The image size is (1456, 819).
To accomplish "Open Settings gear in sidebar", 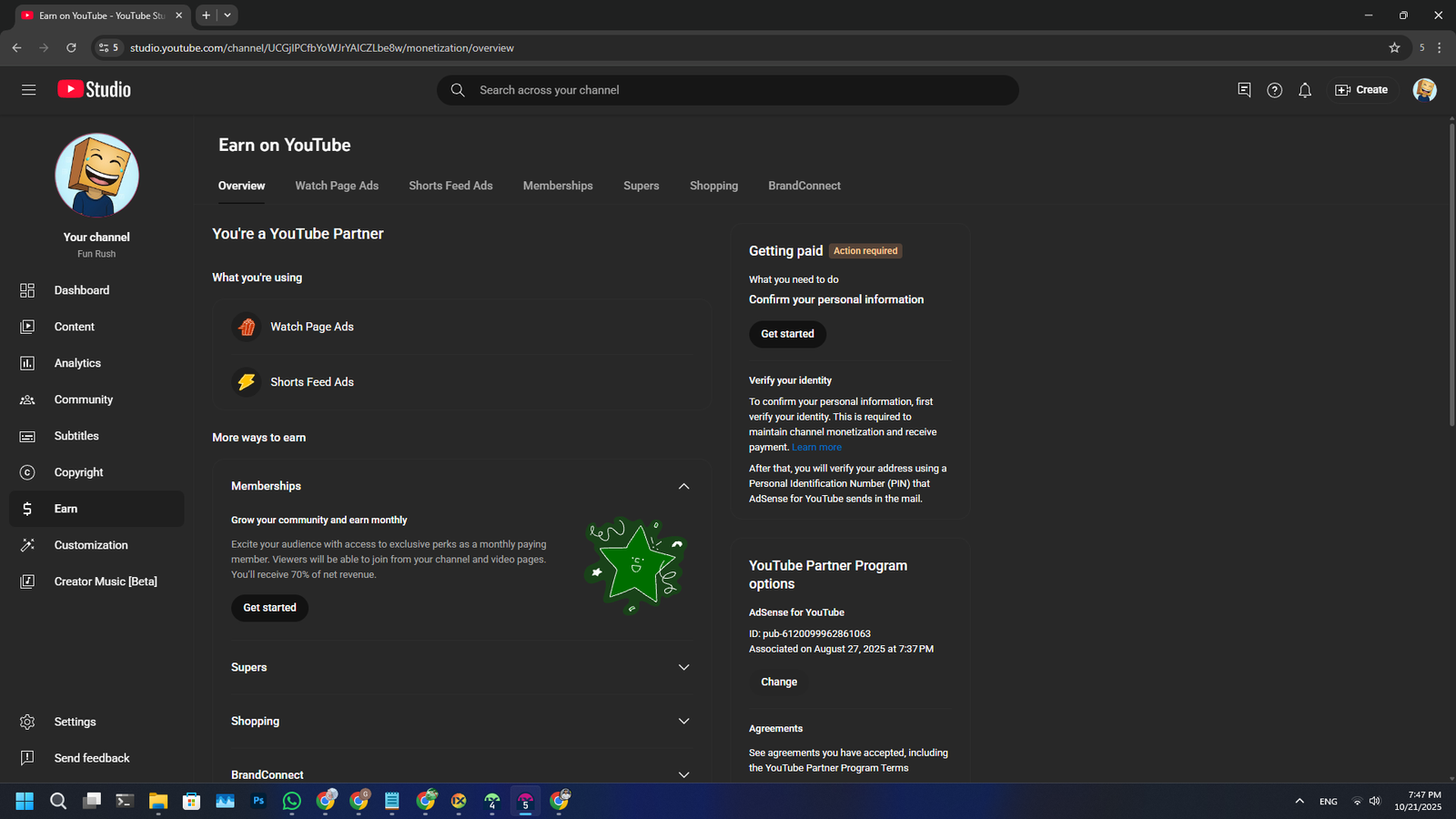I will click(x=27, y=722).
